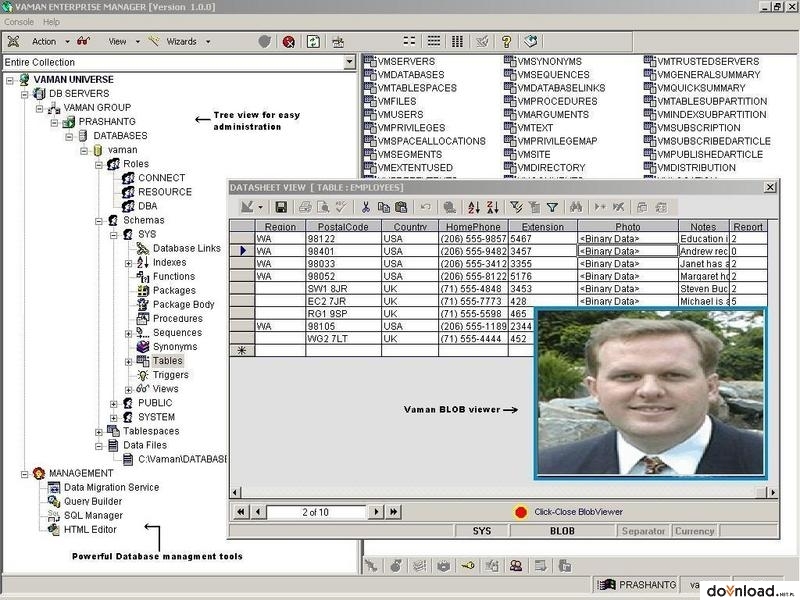
Task: Open print preview in datasheet toolbar
Action: (323, 207)
